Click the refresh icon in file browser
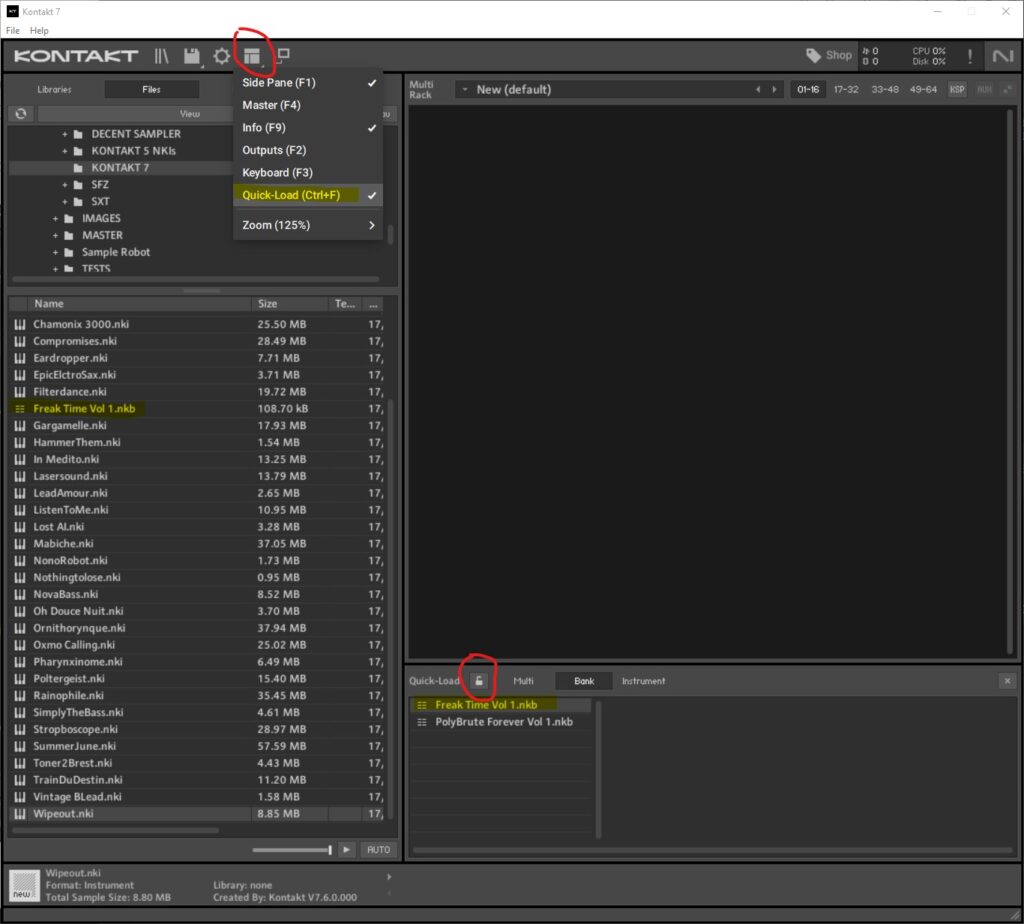 pos(20,114)
